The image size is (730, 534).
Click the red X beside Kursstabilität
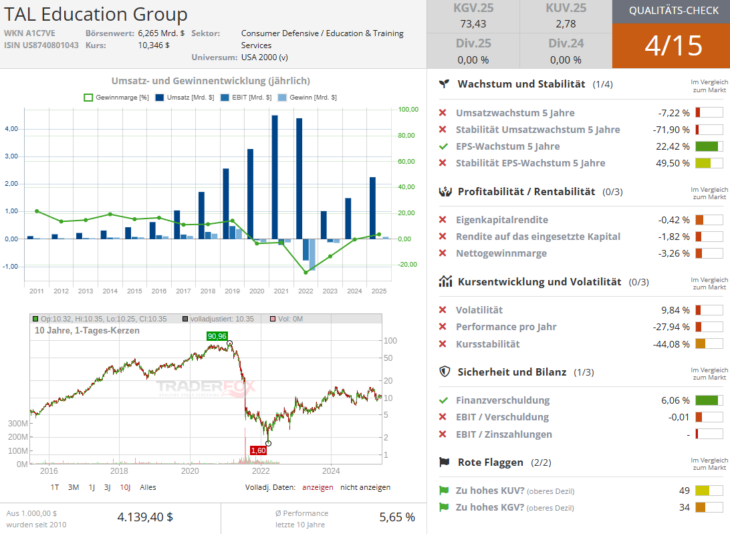click(x=443, y=344)
